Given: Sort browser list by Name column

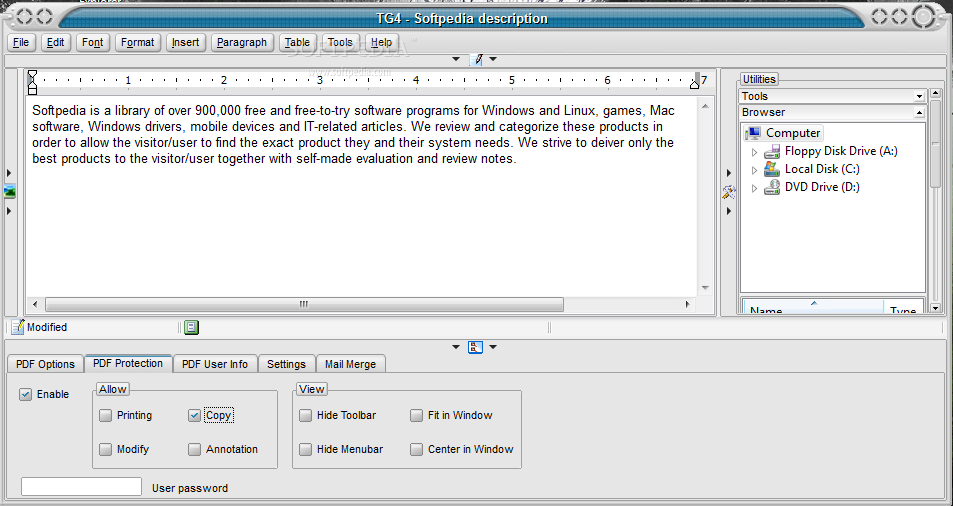Looking at the screenshot, I should (x=812, y=307).
